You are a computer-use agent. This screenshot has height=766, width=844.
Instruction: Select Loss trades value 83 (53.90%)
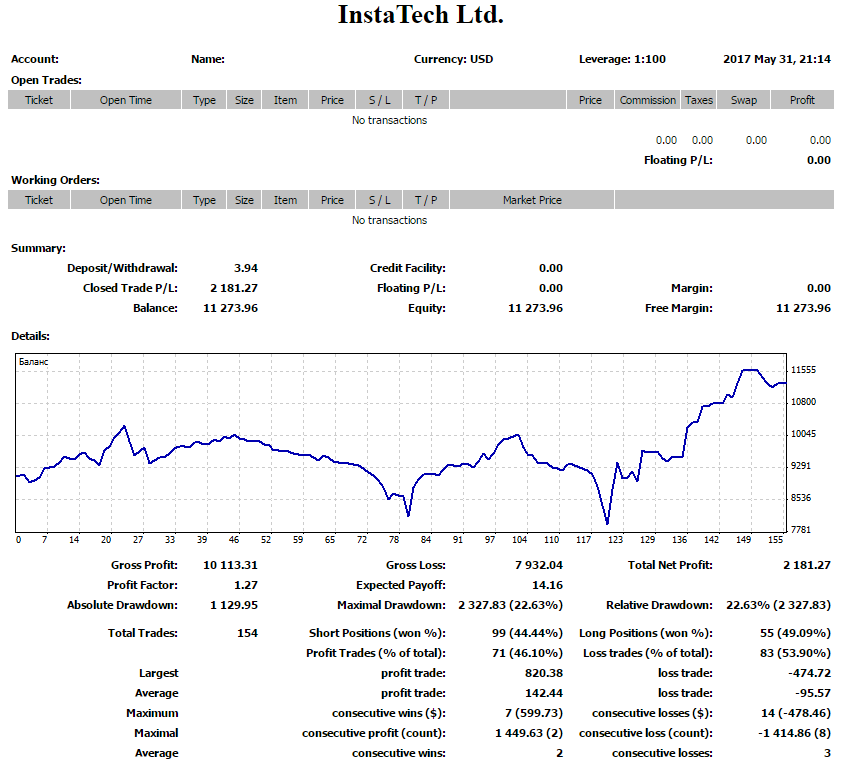tap(795, 653)
